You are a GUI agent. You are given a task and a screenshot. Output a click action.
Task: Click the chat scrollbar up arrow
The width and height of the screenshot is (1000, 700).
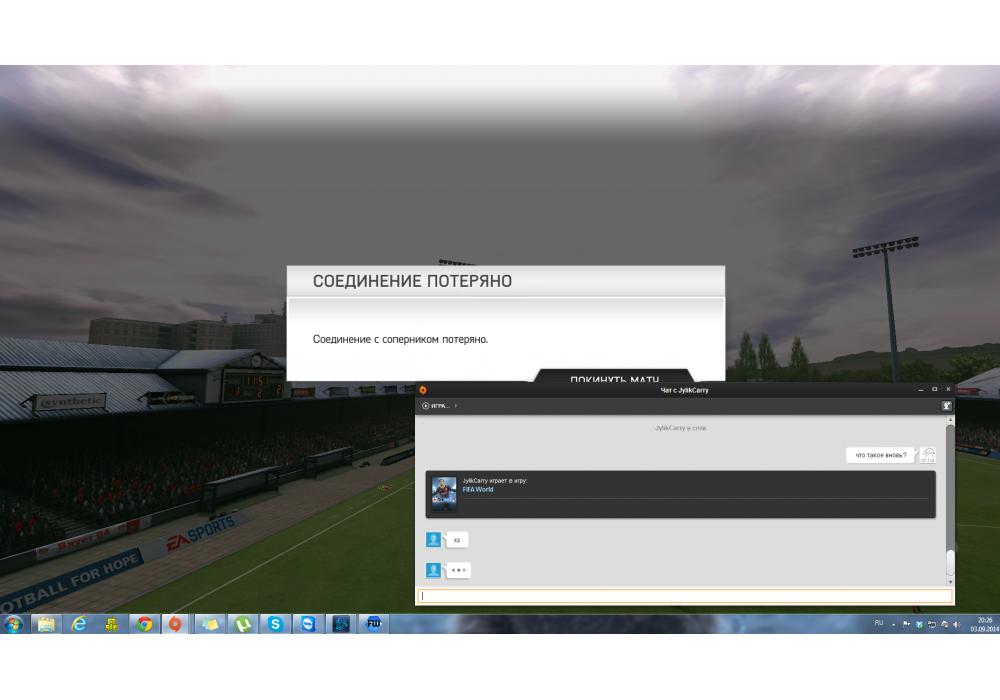coord(950,420)
